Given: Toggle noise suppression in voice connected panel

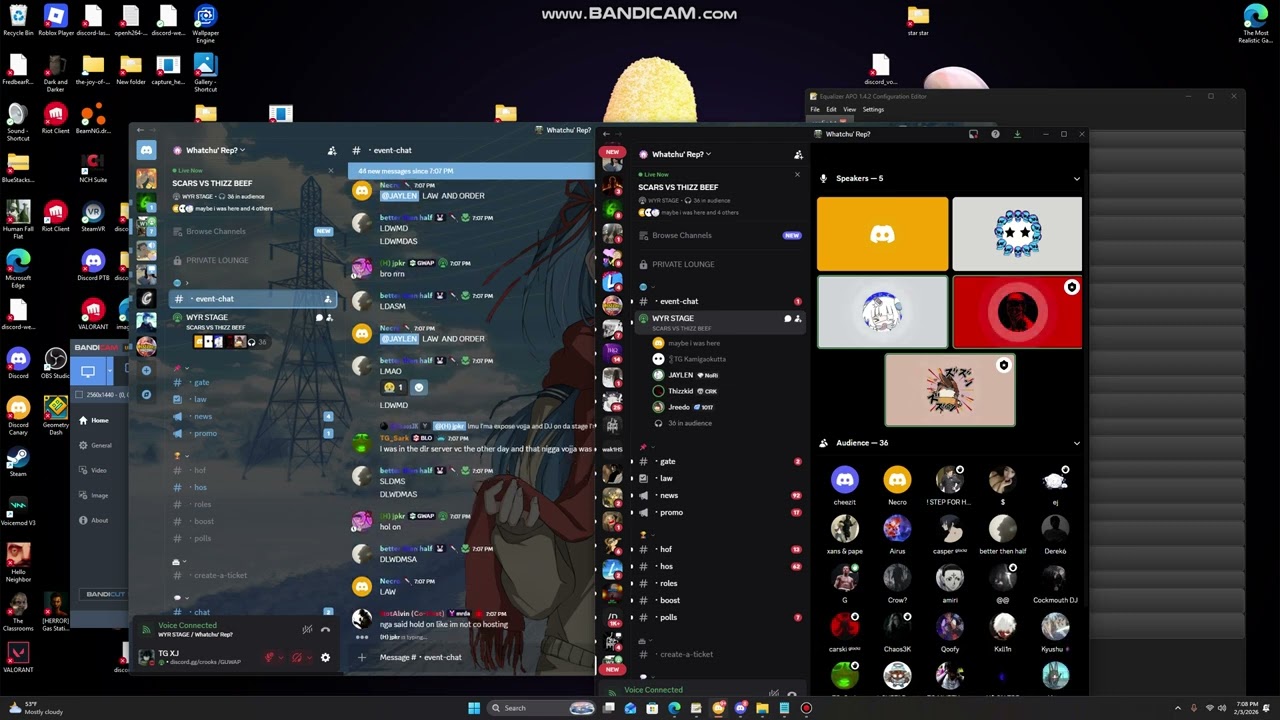Looking at the screenshot, I should click(x=307, y=630).
